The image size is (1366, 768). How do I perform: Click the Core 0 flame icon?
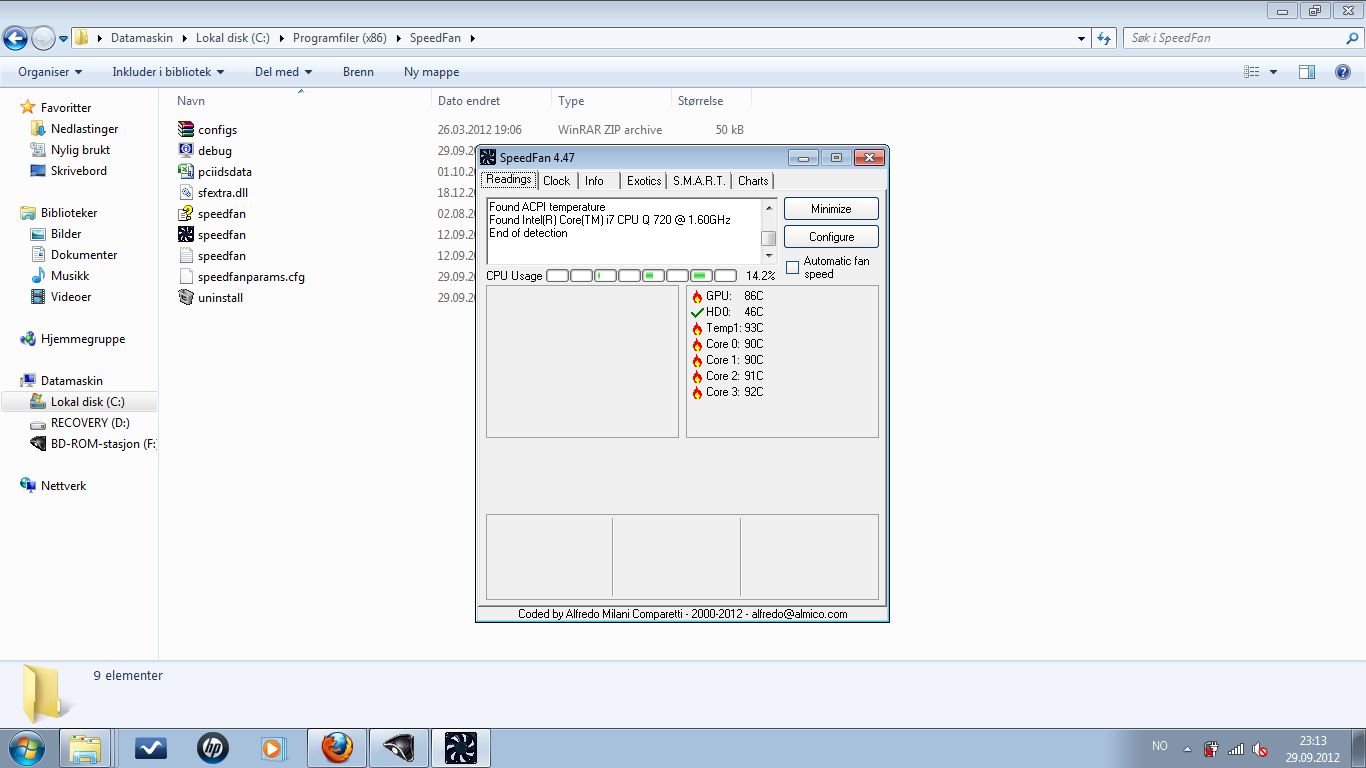pyautogui.click(x=697, y=344)
